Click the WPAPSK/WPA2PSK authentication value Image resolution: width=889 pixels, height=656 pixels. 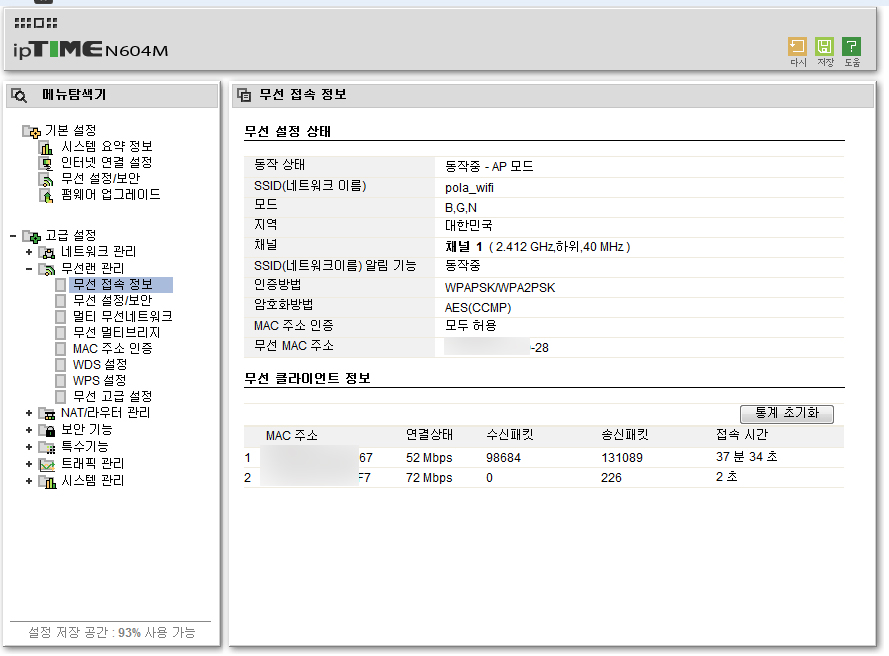point(500,287)
